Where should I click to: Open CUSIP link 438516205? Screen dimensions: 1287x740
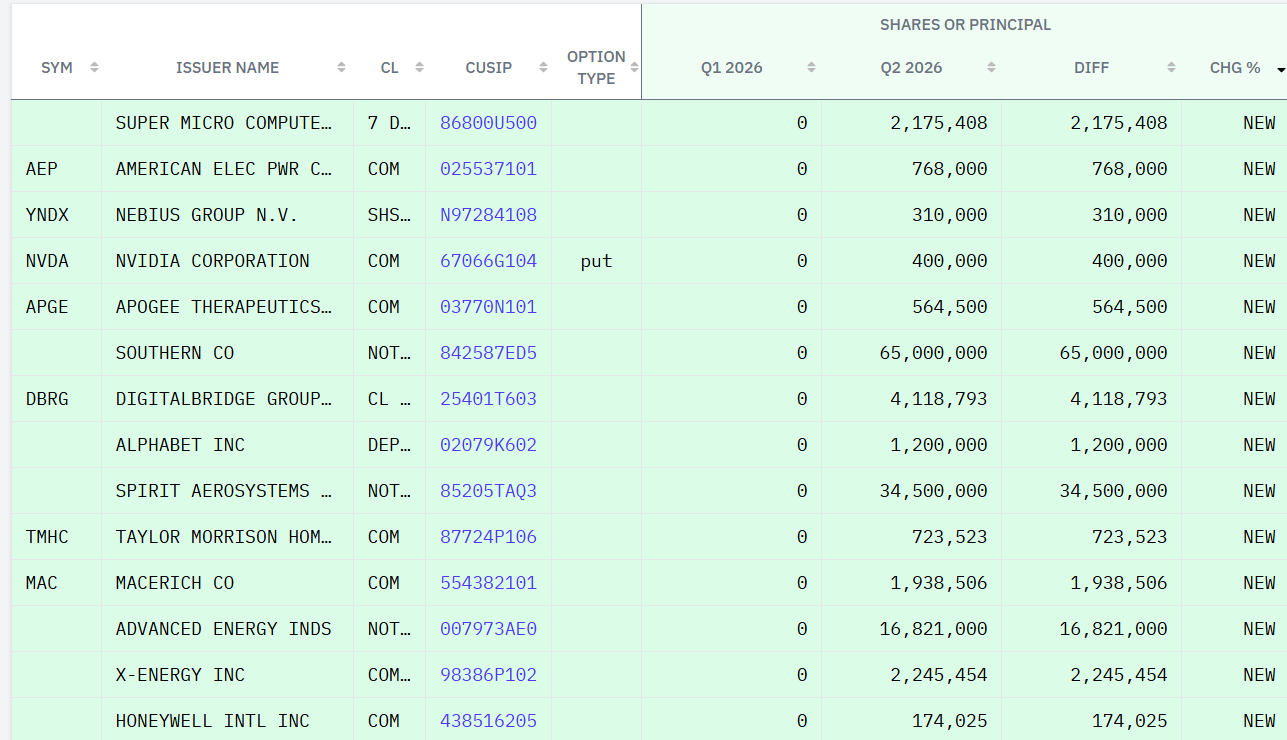(488, 721)
